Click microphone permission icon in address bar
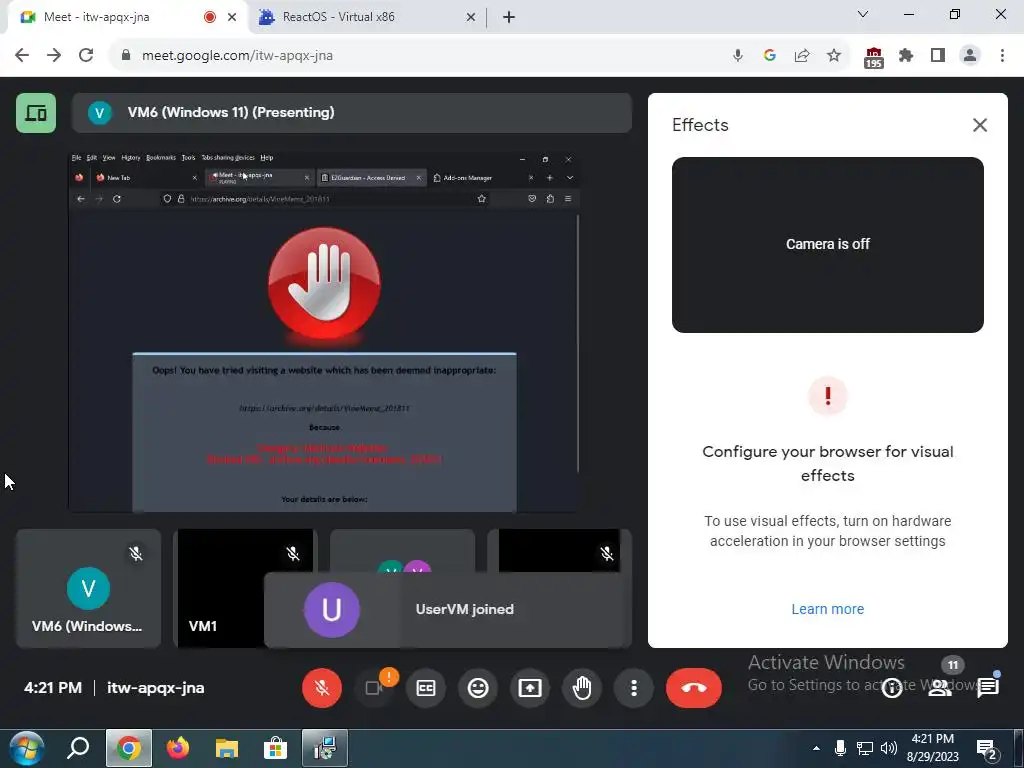Viewport: 1024px width, 768px height. (x=737, y=56)
